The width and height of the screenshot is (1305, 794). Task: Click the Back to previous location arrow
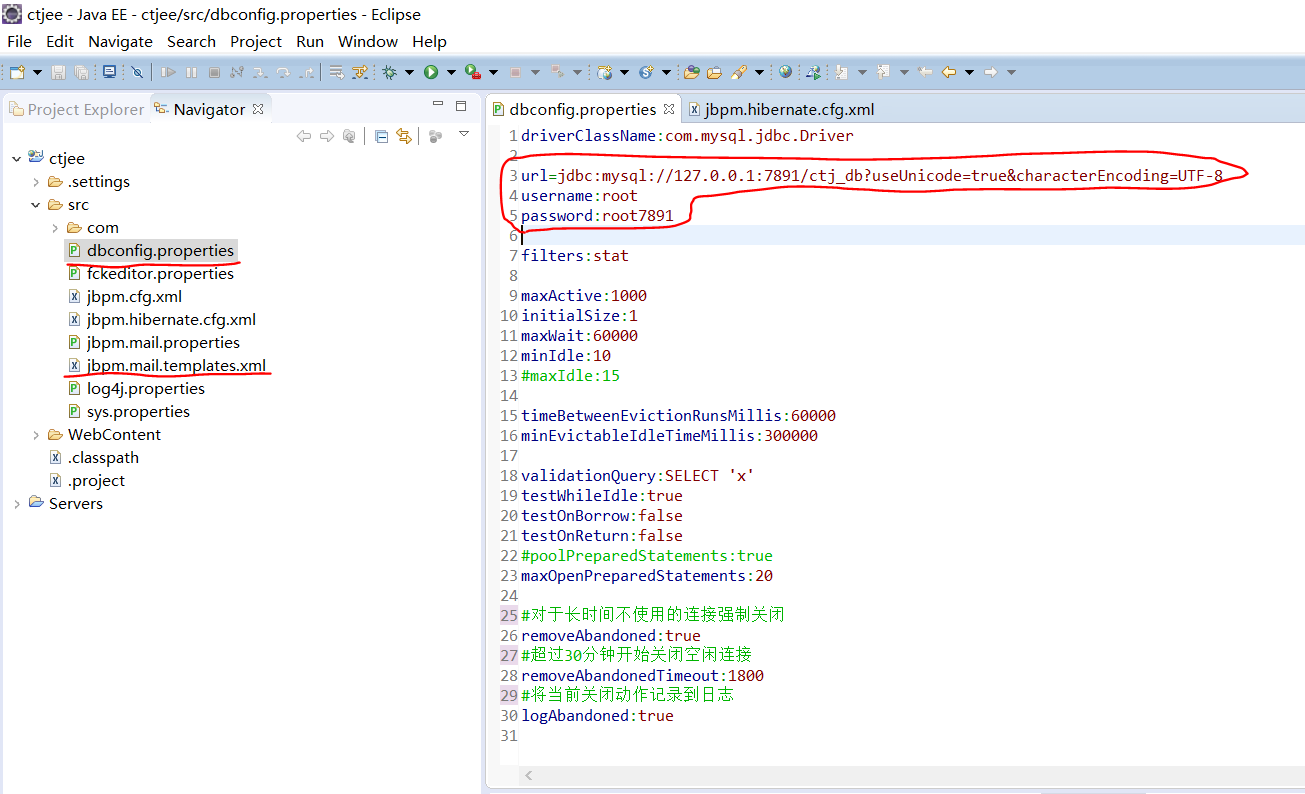pyautogui.click(x=949, y=72)
